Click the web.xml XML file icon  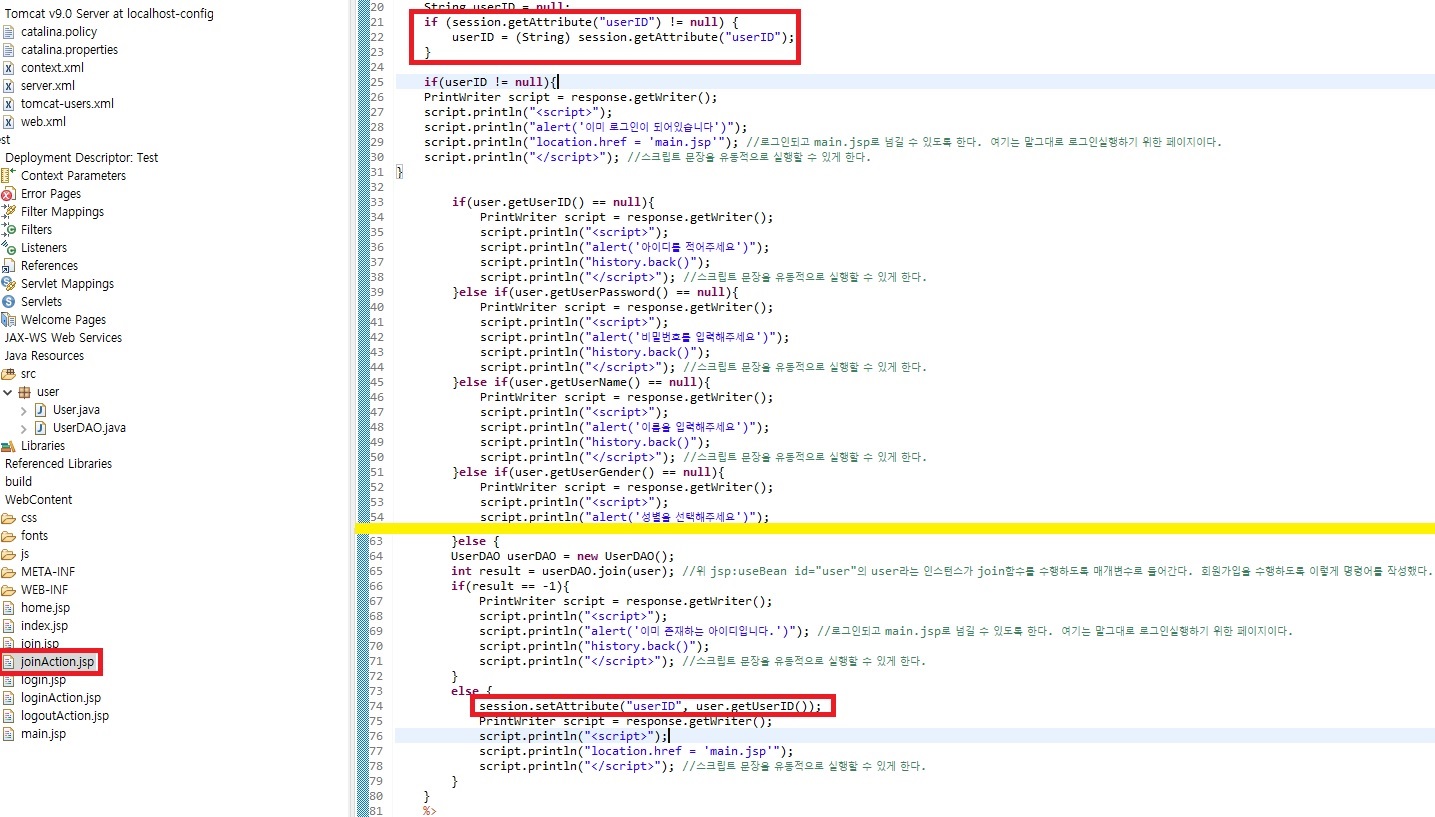(x=9, y=122)
